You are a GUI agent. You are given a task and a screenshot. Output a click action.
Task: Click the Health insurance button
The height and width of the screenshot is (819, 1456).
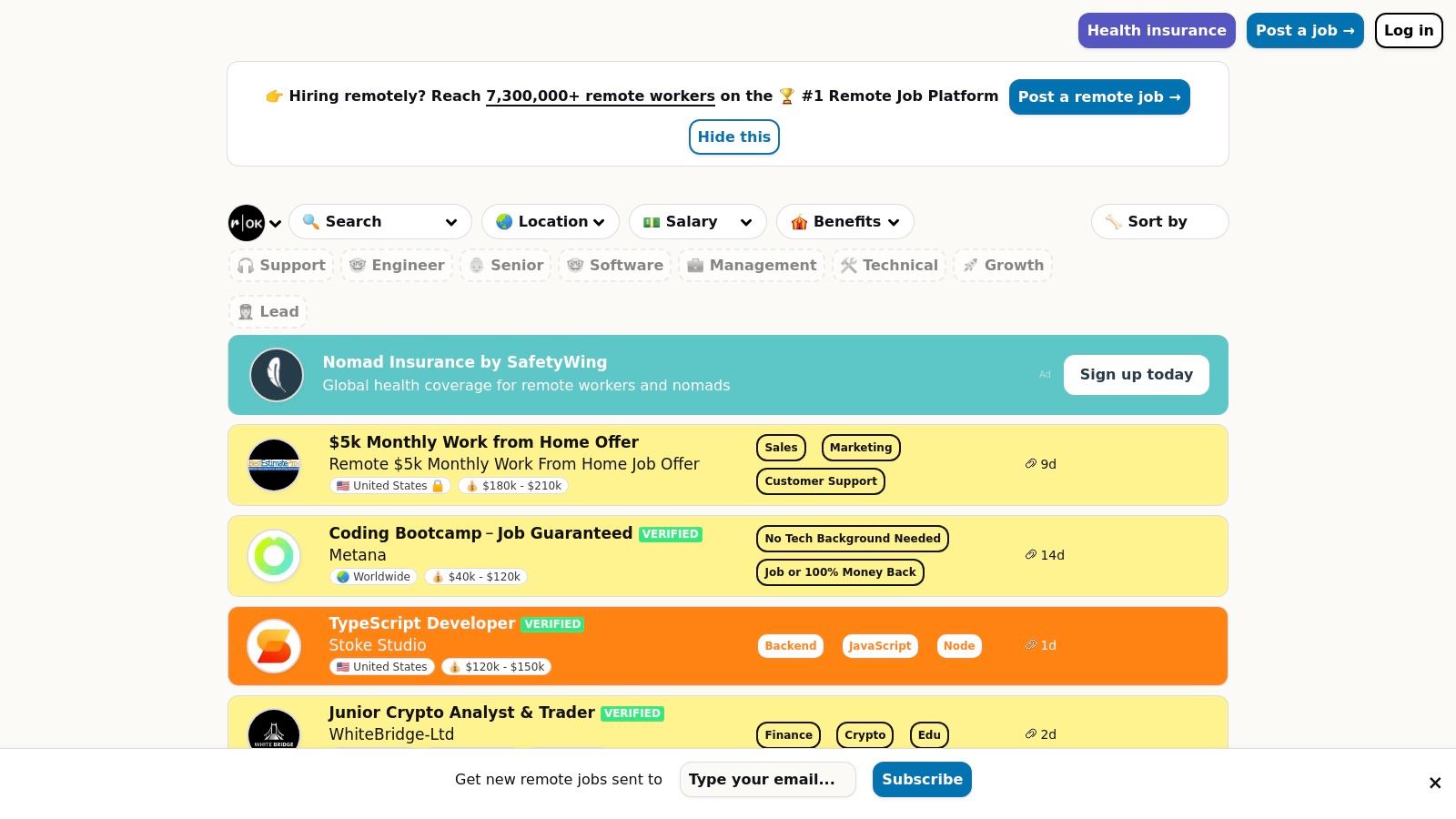[x=1157, y=31]
